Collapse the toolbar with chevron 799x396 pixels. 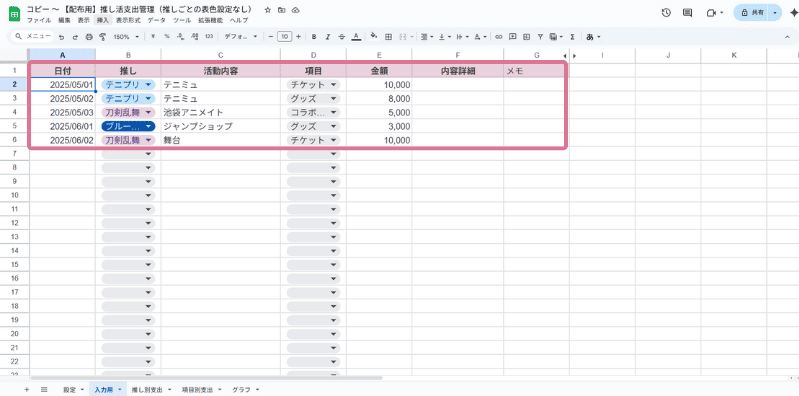coord(787,37)
